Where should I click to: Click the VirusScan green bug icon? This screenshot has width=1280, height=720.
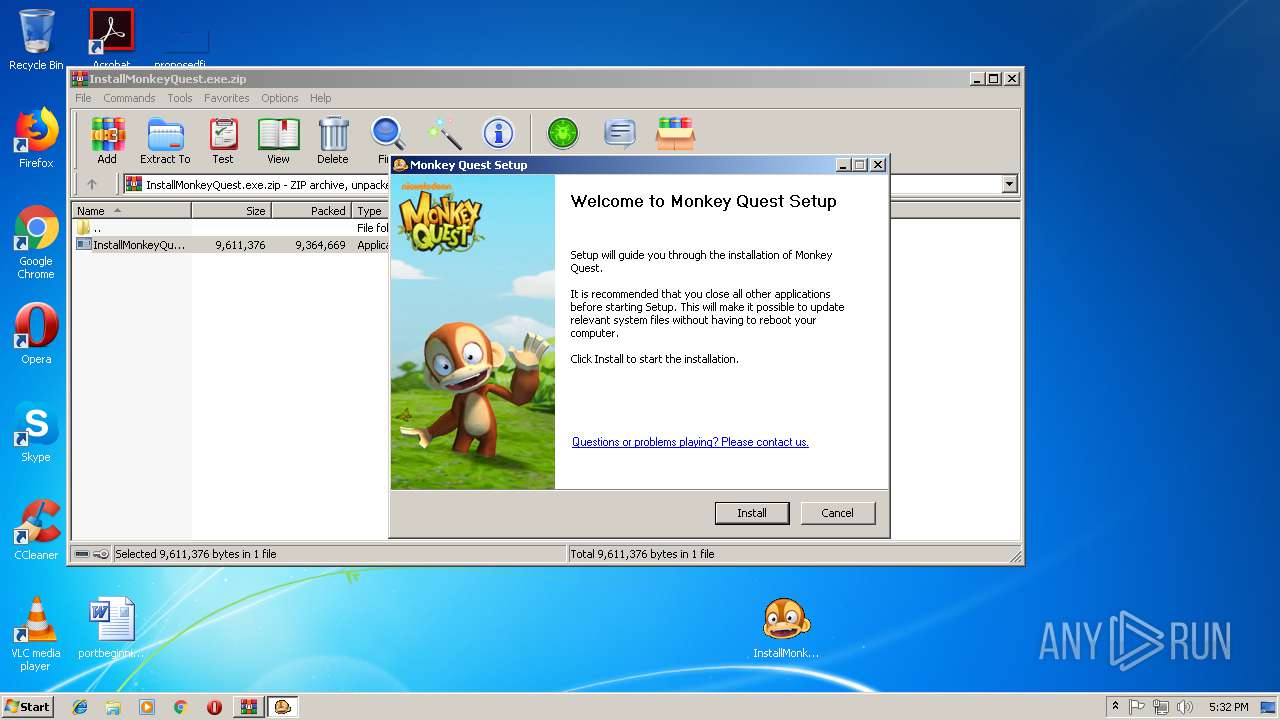coord(563,133)
